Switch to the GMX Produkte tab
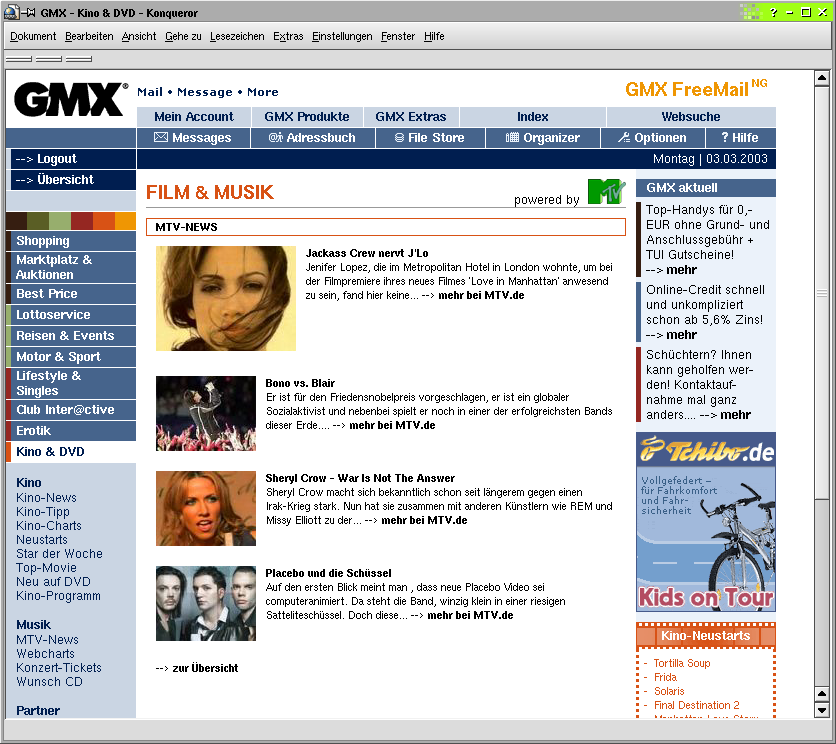836x744 pixels. 307,117
